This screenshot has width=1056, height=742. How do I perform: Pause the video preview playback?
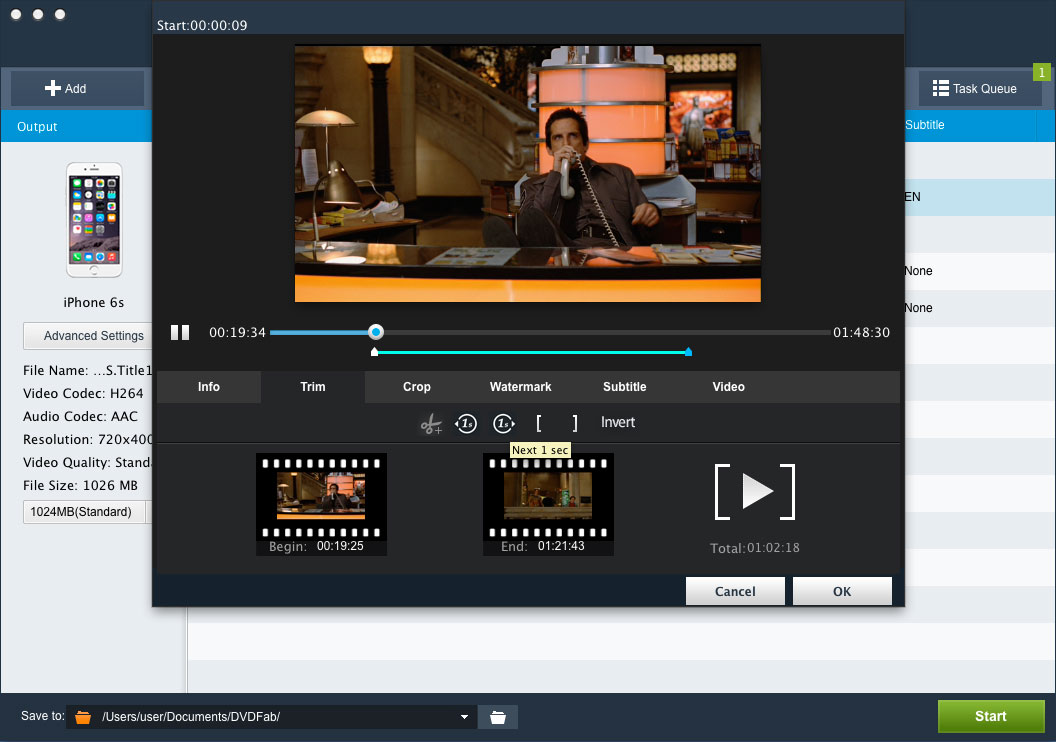tap(180, 332)
